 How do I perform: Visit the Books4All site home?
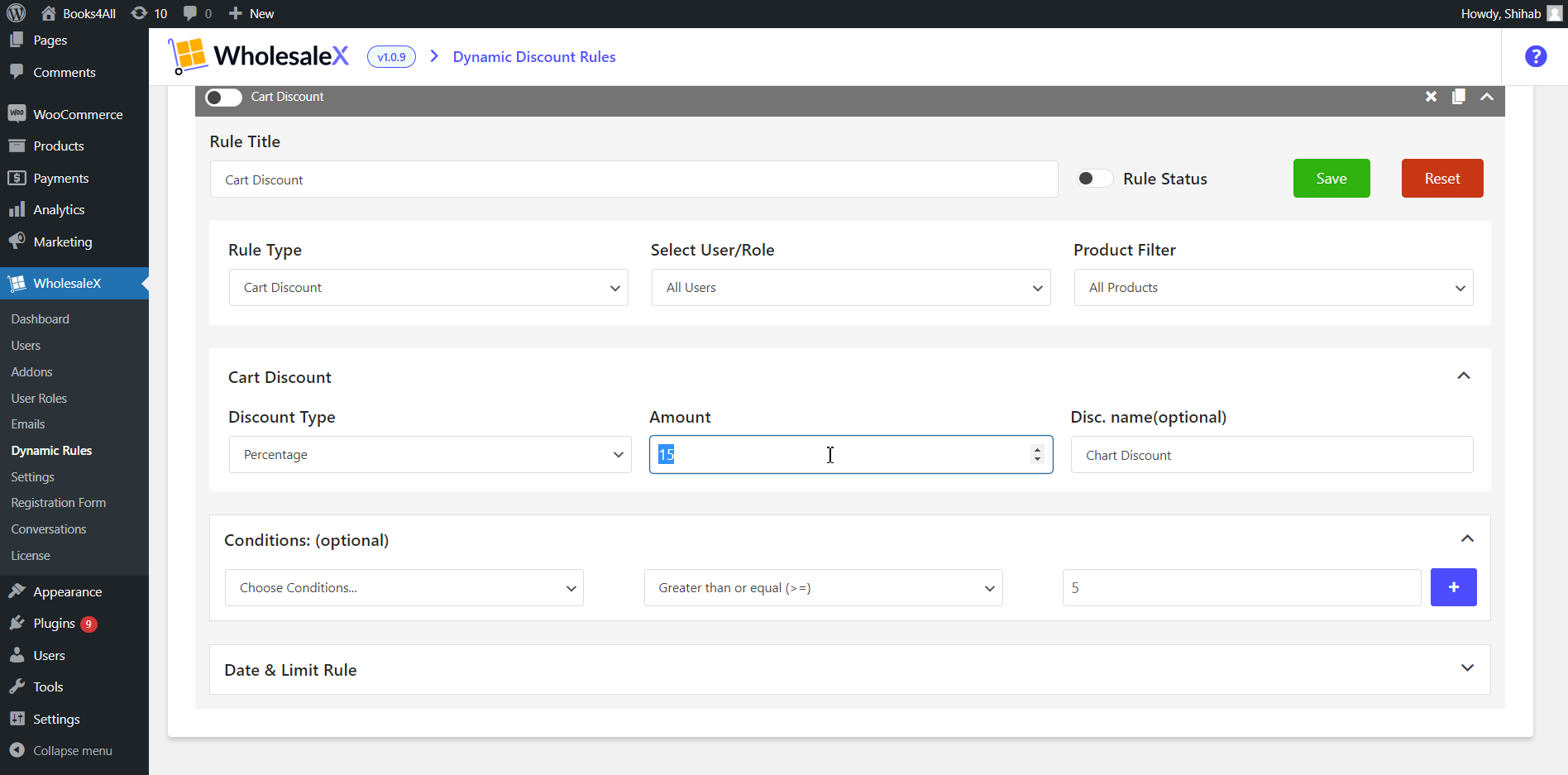click(79, 13)
